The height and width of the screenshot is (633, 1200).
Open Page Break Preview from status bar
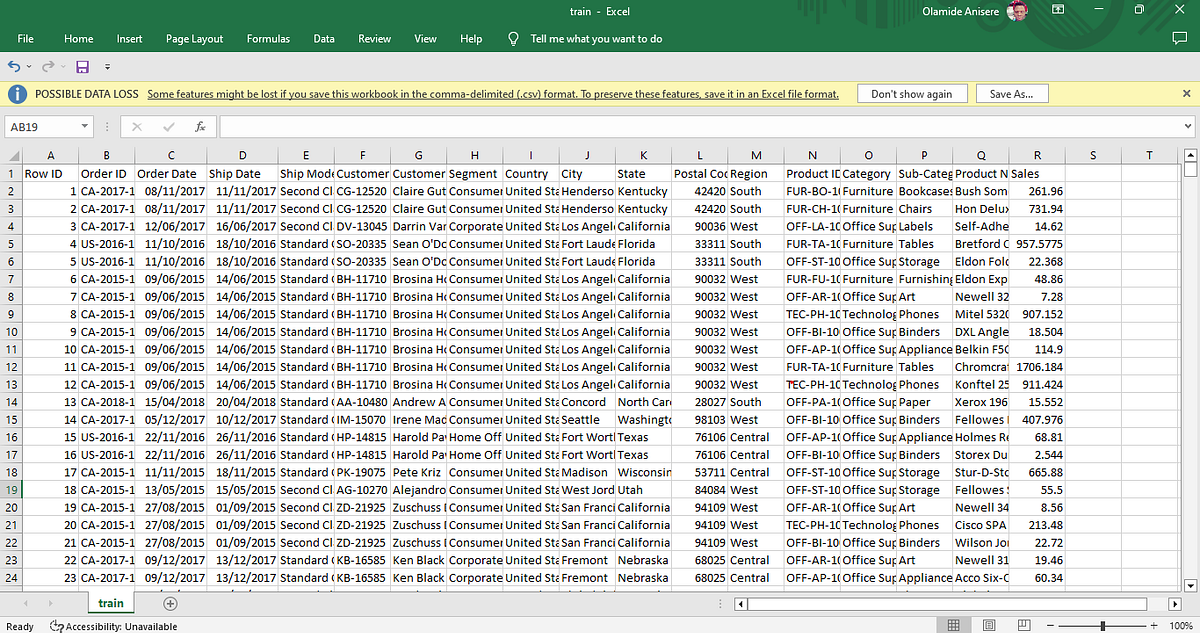coord(1024,625)
